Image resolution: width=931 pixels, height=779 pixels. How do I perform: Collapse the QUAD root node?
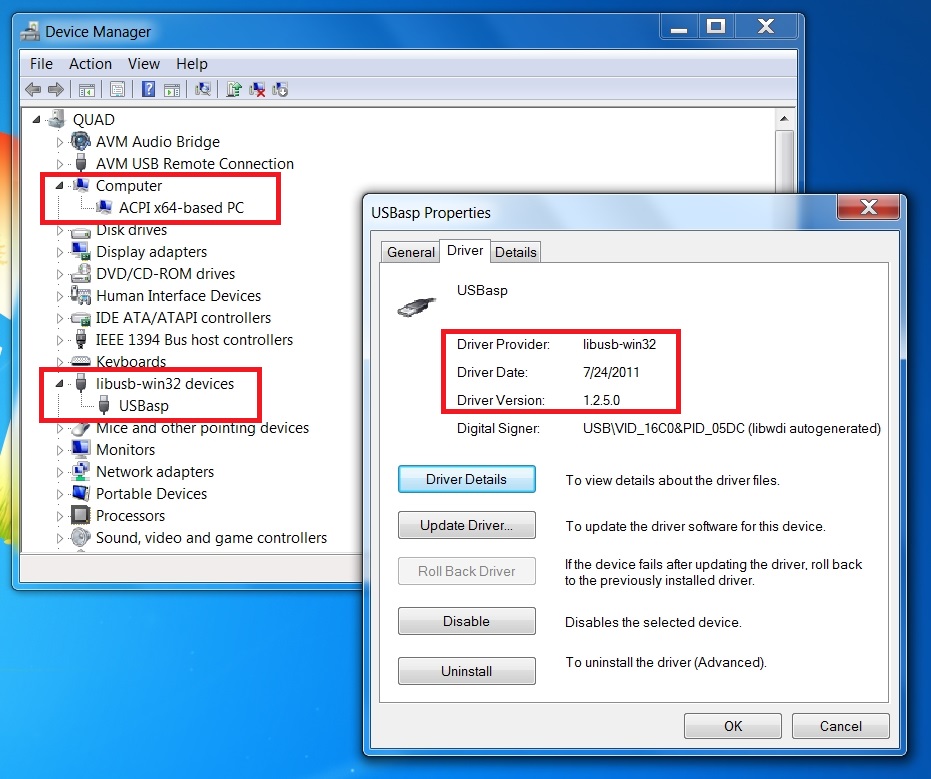click(37, 120)
